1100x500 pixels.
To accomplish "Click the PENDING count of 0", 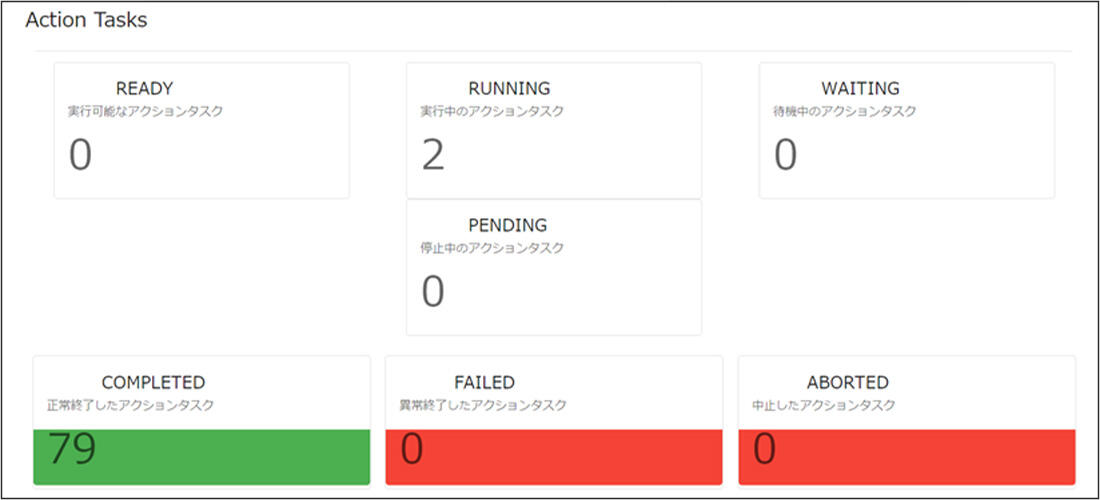I will click(433, 292).
